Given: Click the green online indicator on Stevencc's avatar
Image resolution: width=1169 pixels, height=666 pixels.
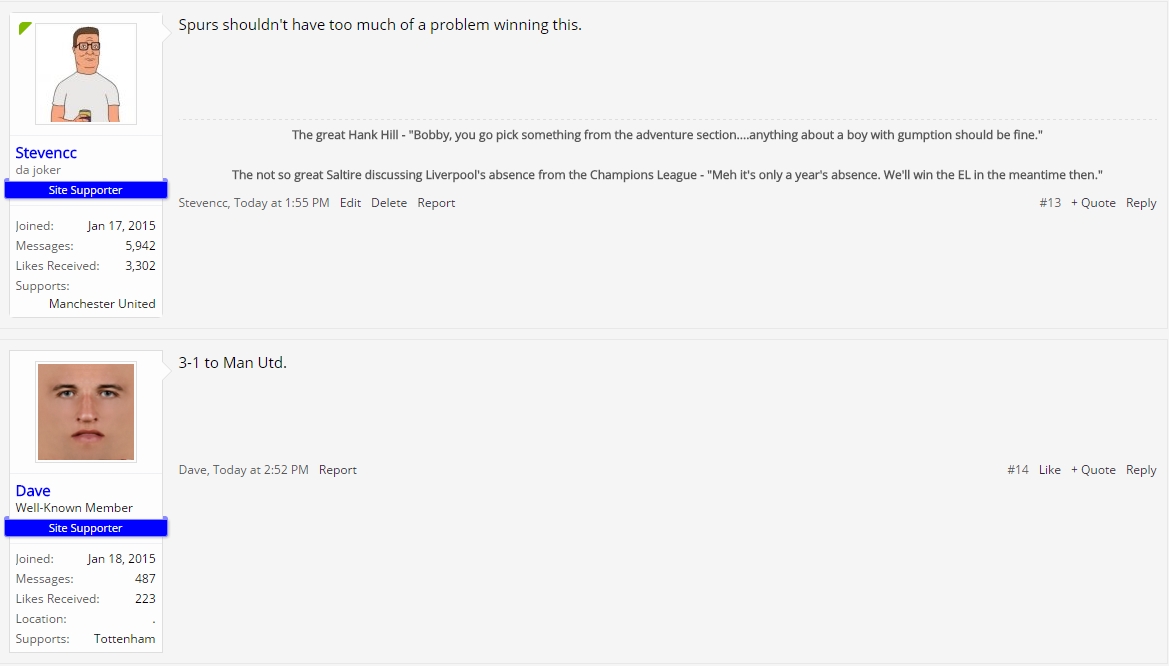Looking at the screenshot, I should click(25, 28).
